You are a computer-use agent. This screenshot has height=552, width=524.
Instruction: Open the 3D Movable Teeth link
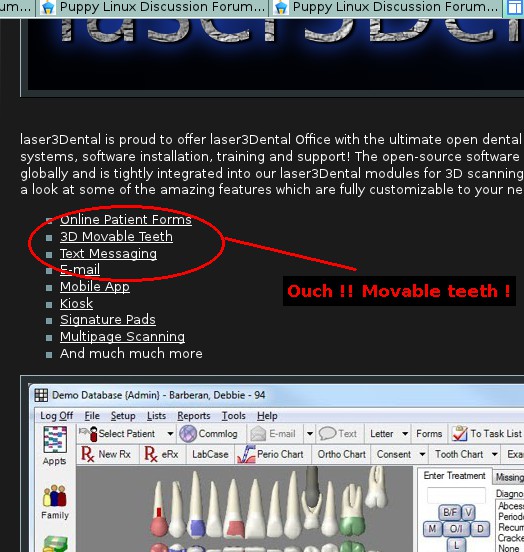point(116,237)
